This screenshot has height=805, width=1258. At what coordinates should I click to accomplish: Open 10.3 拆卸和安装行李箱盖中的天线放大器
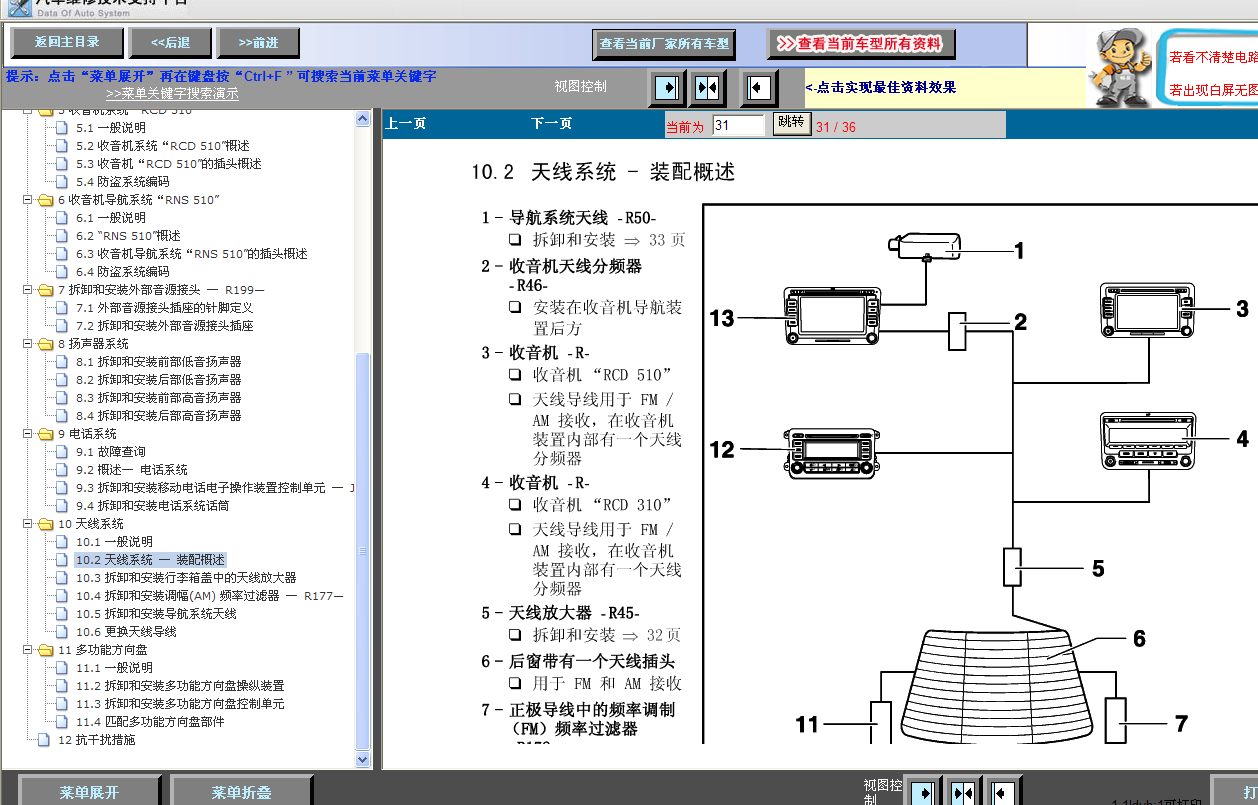(x=185, y=578)
